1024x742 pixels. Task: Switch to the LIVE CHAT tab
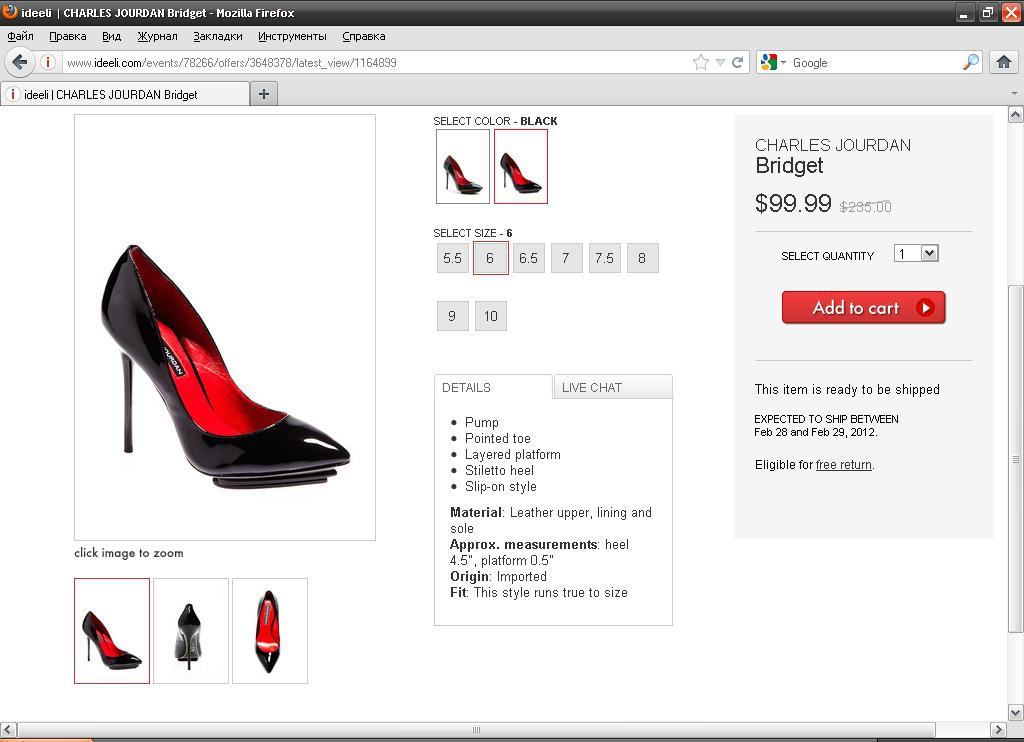(613, 387)
